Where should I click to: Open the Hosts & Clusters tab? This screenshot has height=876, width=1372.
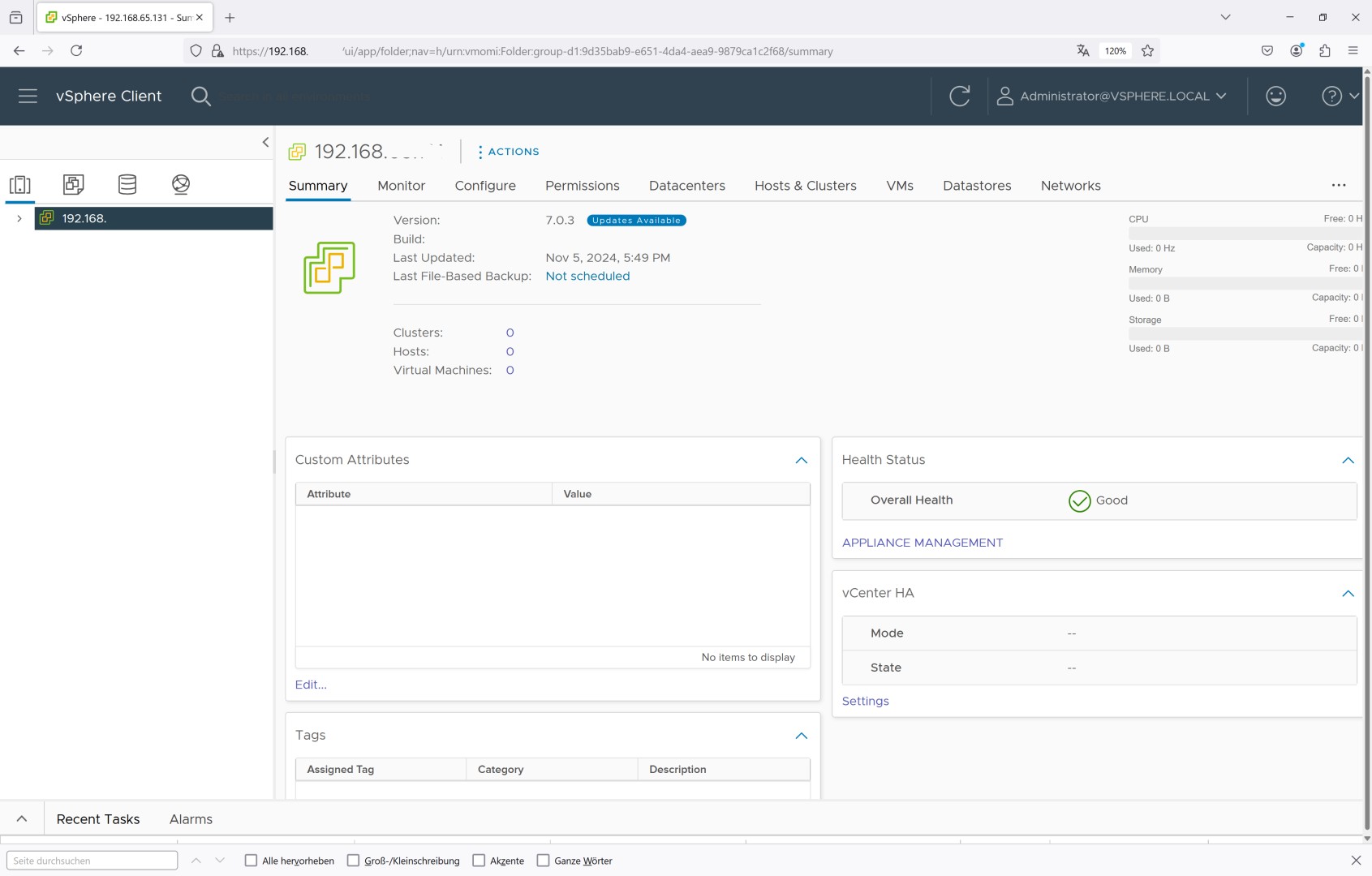pos(806,186)
